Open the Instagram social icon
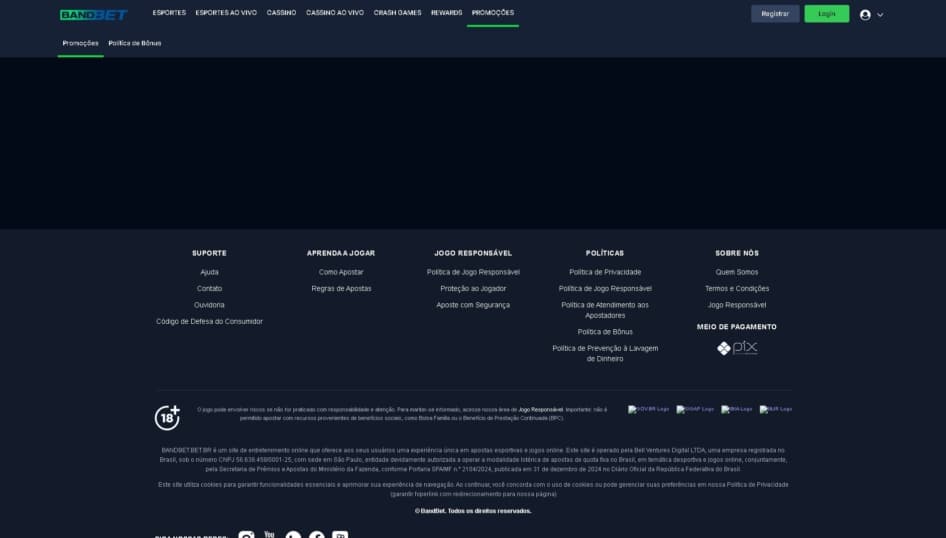The image size is (946, 538). (x=246, y=535)
